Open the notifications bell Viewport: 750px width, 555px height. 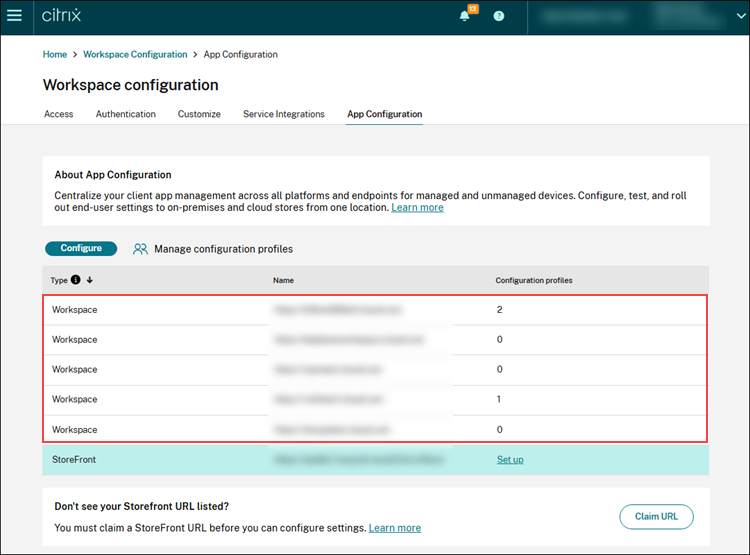click(x=465, y=16)
